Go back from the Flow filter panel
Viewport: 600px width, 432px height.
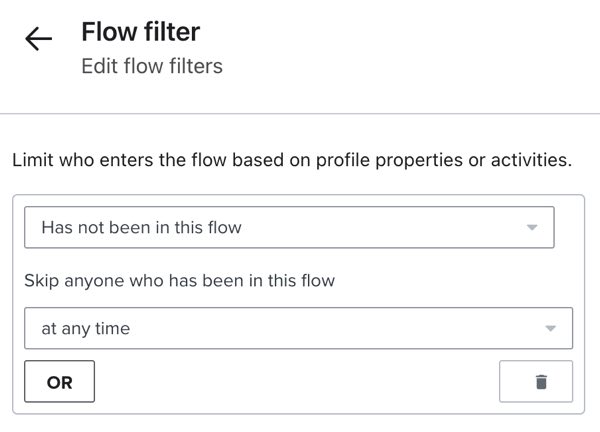point(38,40)
